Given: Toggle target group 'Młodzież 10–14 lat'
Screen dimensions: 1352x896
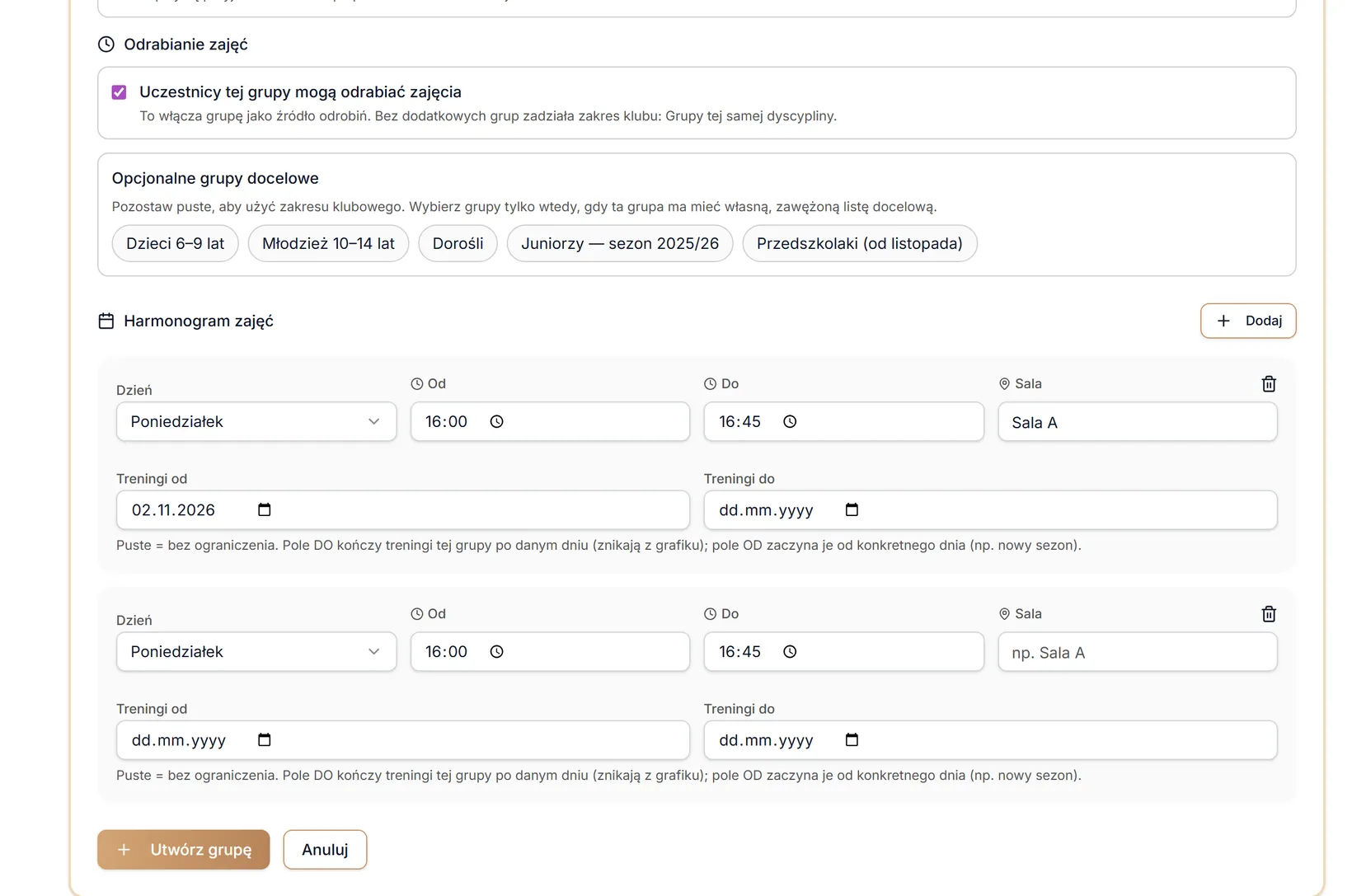Looking at the screenshot, I should click(x=328, y=243).
